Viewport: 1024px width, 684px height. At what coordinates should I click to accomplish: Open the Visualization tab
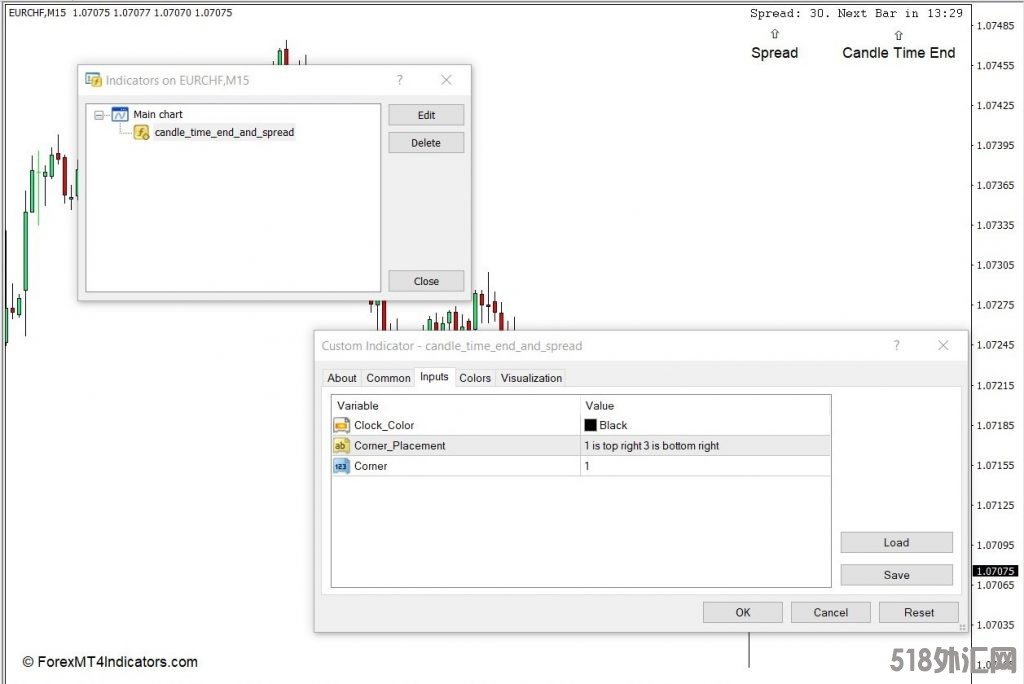coord(531,378)
